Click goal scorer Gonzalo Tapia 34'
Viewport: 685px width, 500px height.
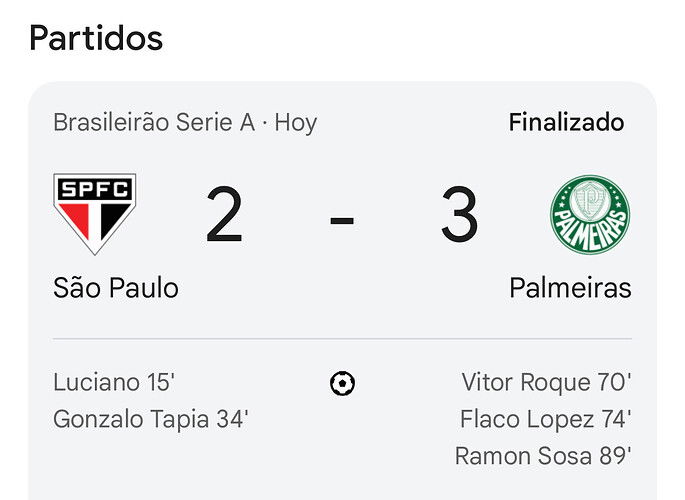click(150, 419)
